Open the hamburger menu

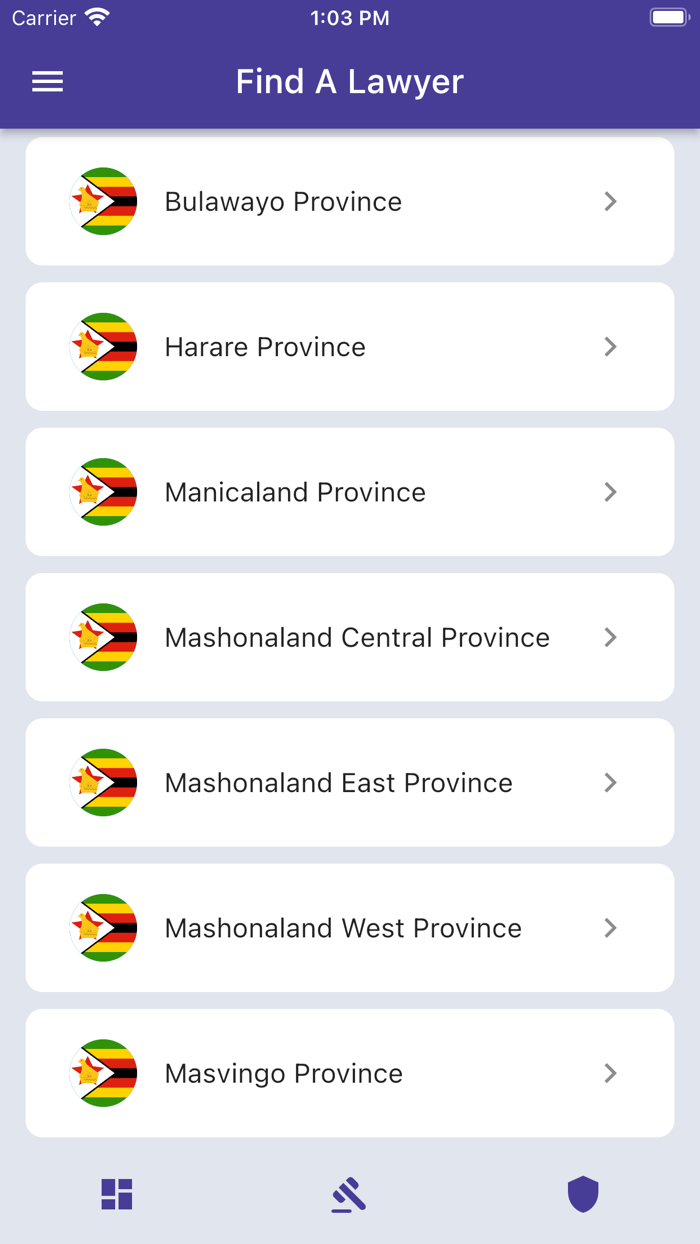click(47, 82)
